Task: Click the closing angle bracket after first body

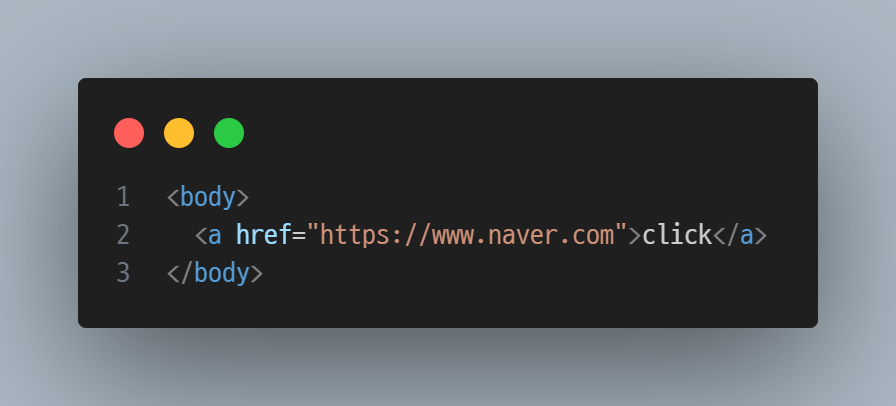Action: pos(243,198)
